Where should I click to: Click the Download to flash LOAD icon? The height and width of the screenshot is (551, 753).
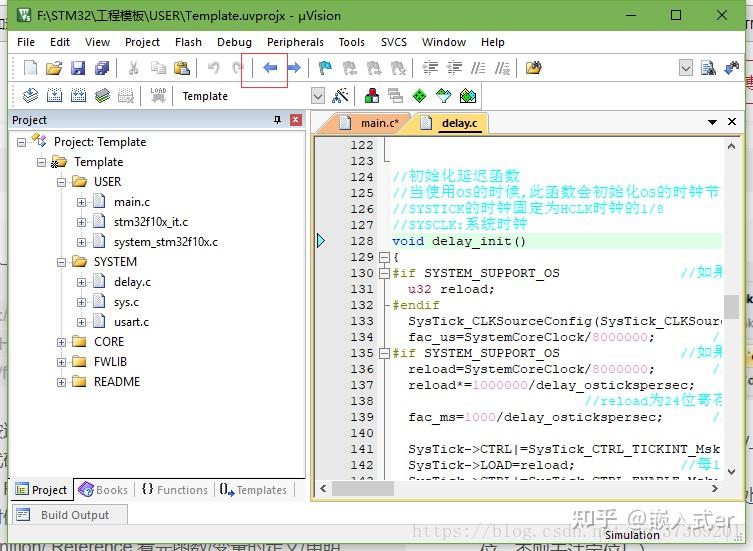click(x=158, y=96)
